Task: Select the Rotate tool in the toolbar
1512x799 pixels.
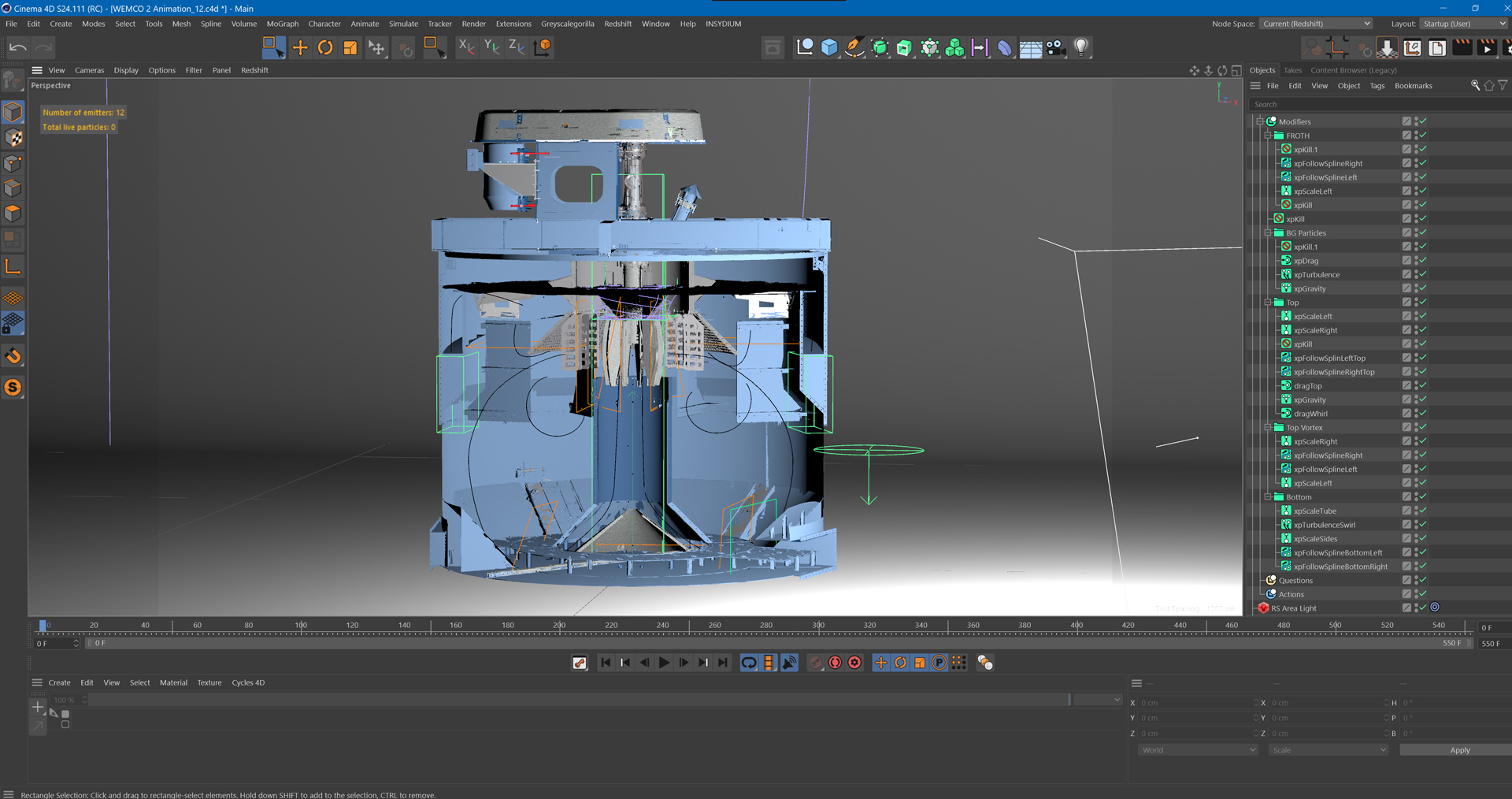Action: 325,48
